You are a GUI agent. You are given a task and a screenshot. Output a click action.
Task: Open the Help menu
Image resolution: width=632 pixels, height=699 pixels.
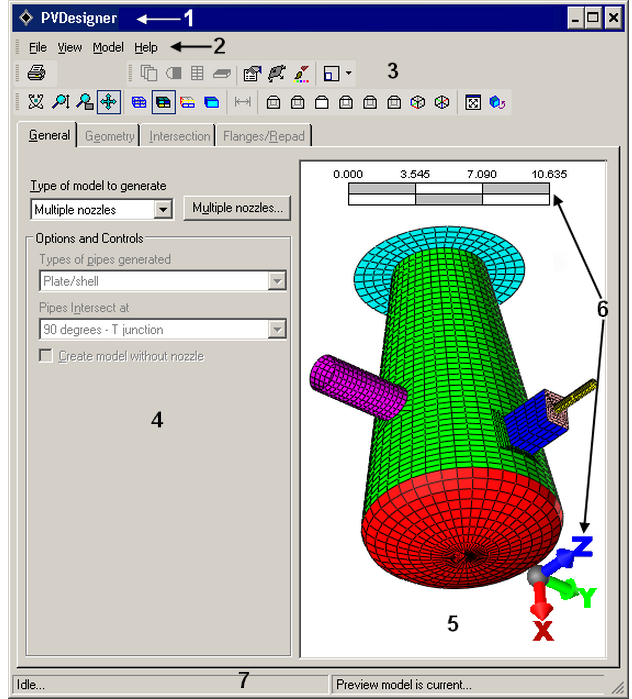coord(146,47)
